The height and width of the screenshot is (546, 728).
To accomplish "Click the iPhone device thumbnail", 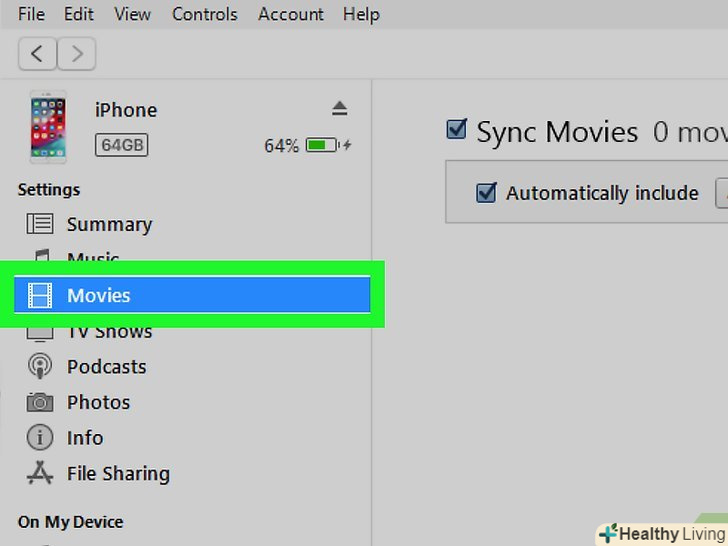I will click(48, 127).
